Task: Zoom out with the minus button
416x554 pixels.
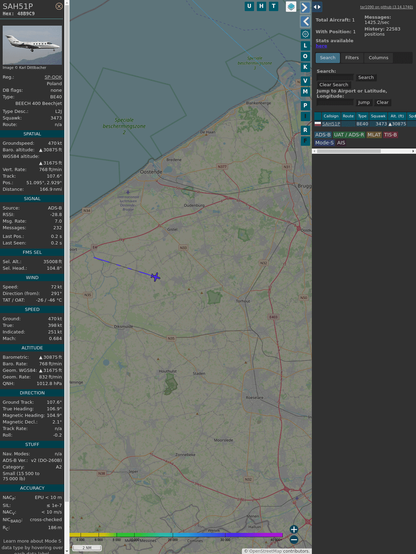Action: tap(294, 540)
